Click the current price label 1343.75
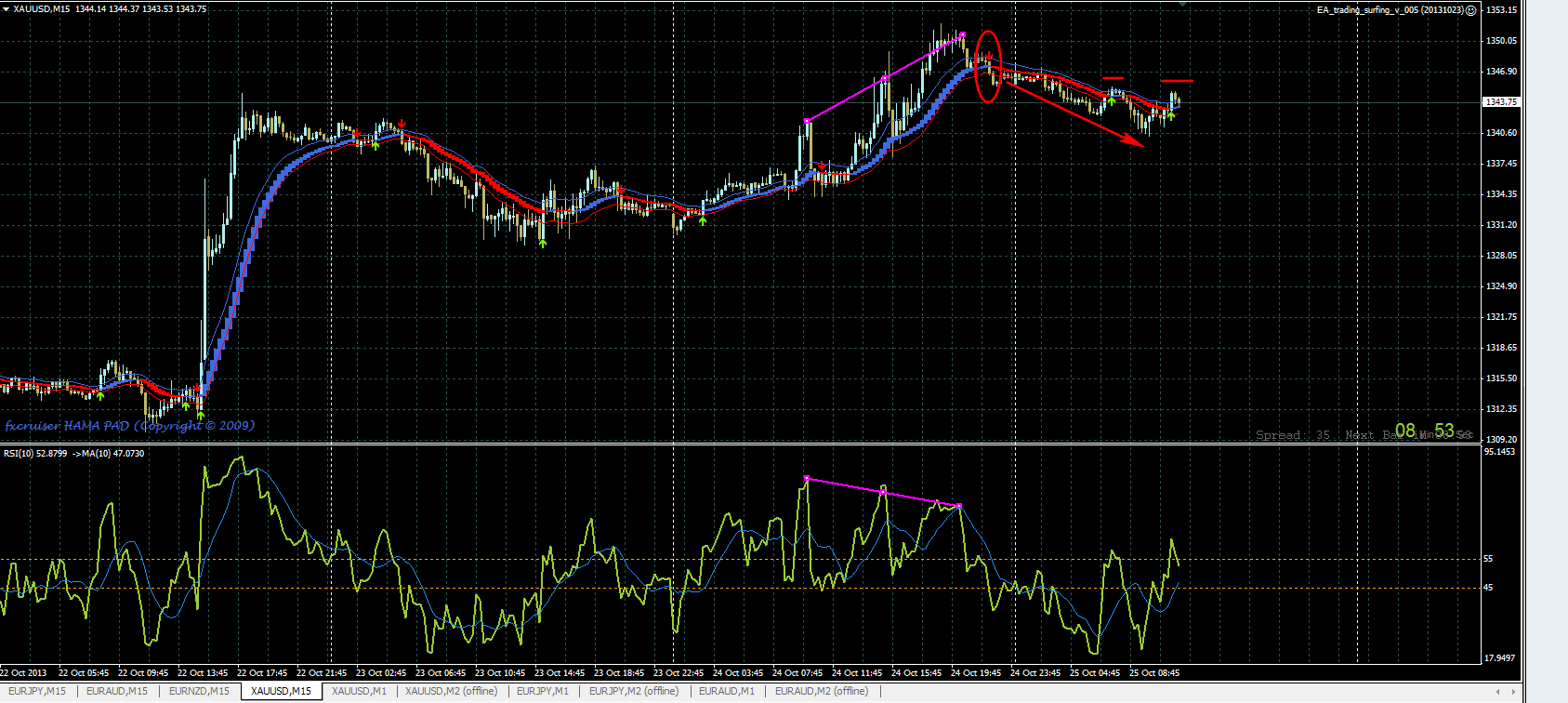The height and width of the screenshot is (703, 1568). point(1501,102)
